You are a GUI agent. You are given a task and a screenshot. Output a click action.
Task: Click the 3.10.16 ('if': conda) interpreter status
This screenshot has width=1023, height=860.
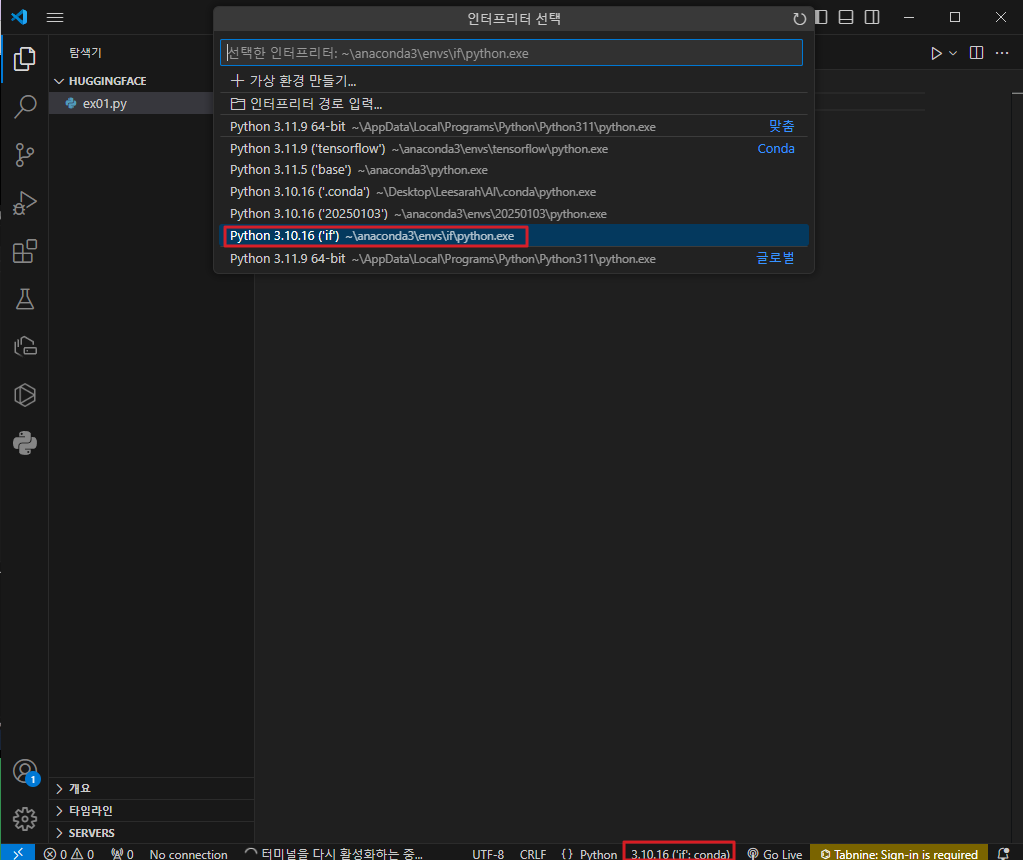(x=680, y=853)
